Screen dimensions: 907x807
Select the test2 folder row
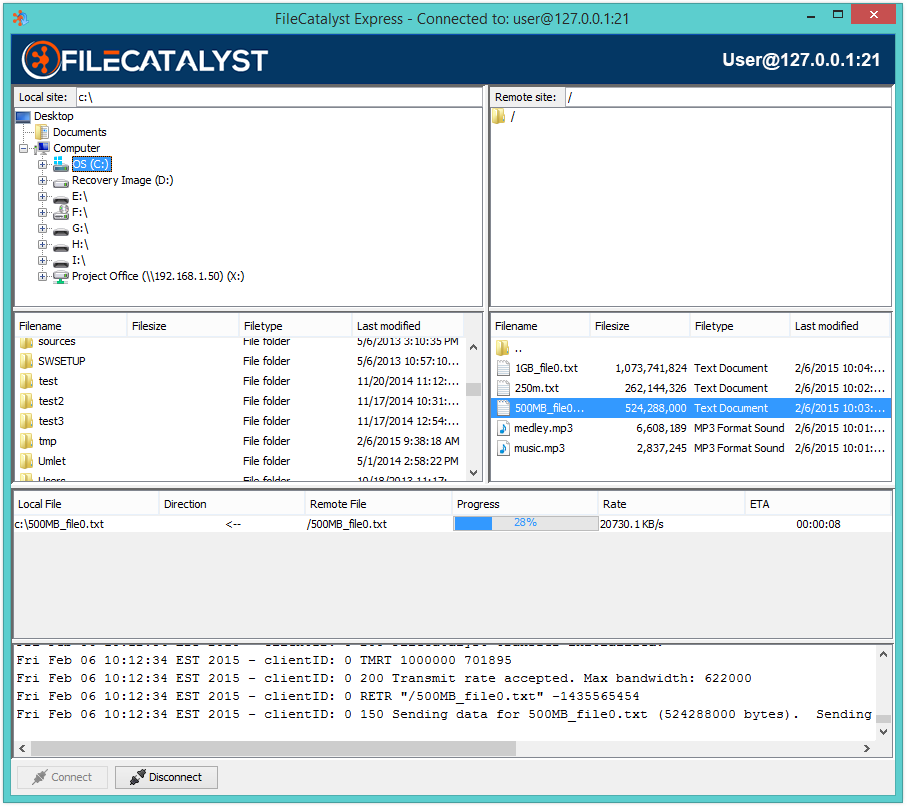click(x=240, y=401)
